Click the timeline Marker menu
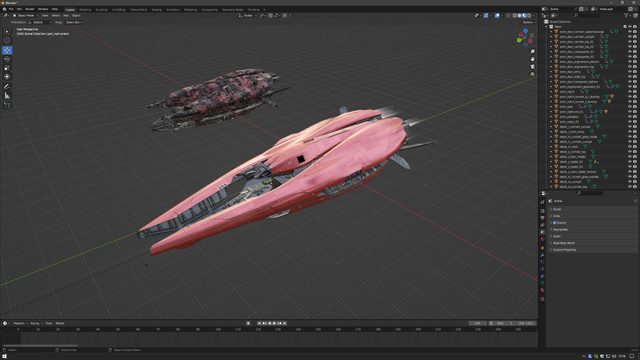Screen dimensions: 640x360 pyautogui.click(x=60, y=323)
